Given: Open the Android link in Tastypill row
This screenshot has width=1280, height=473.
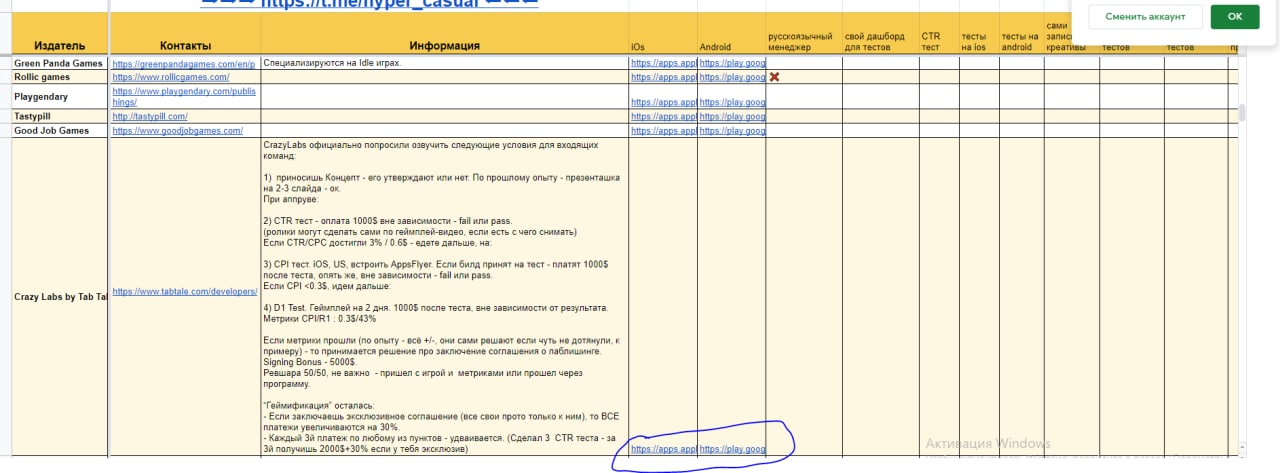Looking at the screenshot, I should [732, 117].
